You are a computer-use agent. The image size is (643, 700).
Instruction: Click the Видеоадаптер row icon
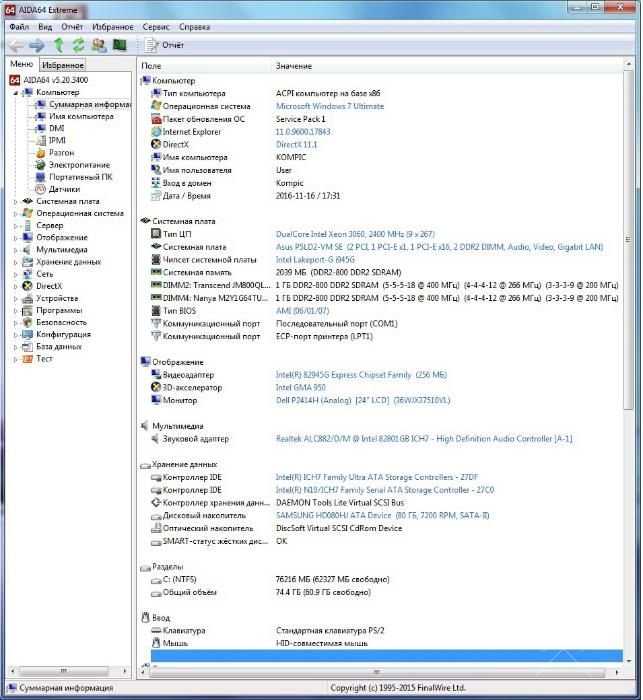pyautogui.click(x=156, y=375)
